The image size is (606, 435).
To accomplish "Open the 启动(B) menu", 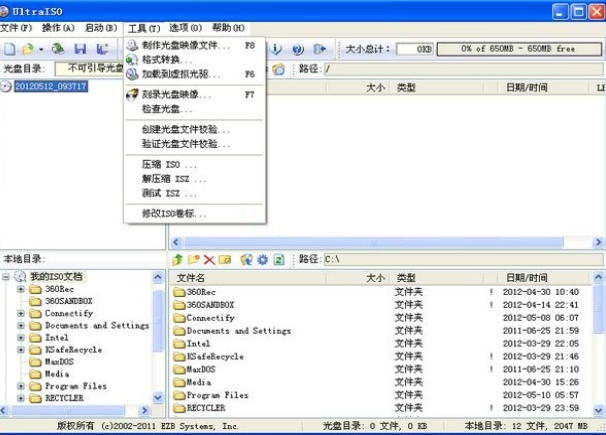I will pyautogui.click(x=101, y=28).
